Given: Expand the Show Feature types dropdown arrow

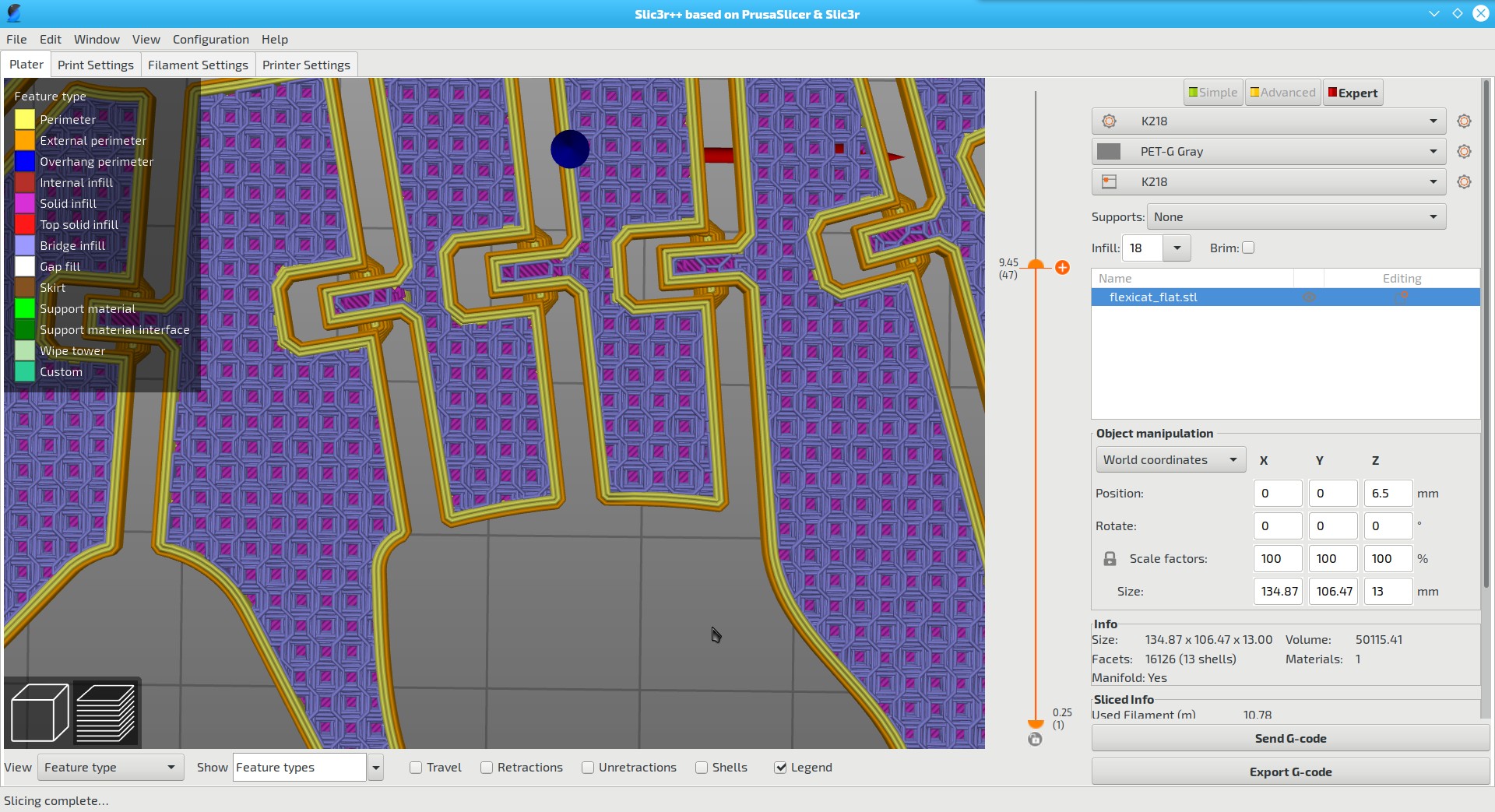Looking at the screenshot, I should coord(375,768).
